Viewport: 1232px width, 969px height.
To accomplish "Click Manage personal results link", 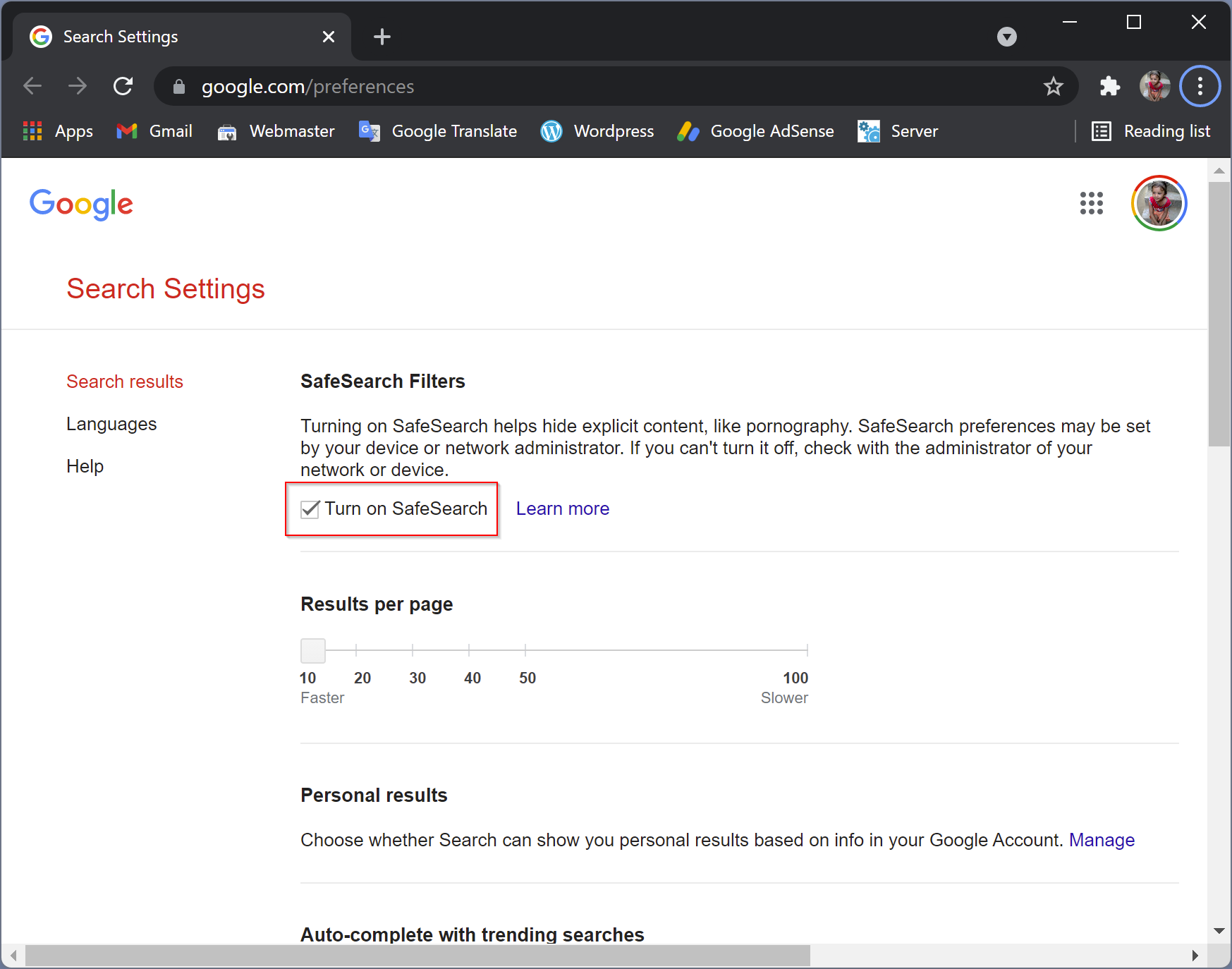I will pyautogui.click(x=1102, y=840).
